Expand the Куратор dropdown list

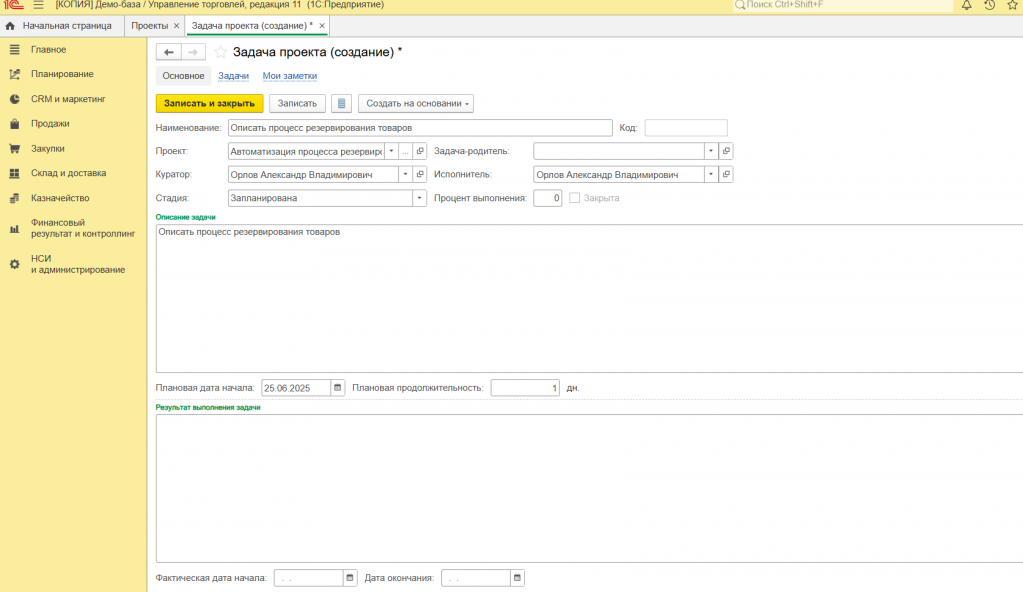(x=405, y=174)
